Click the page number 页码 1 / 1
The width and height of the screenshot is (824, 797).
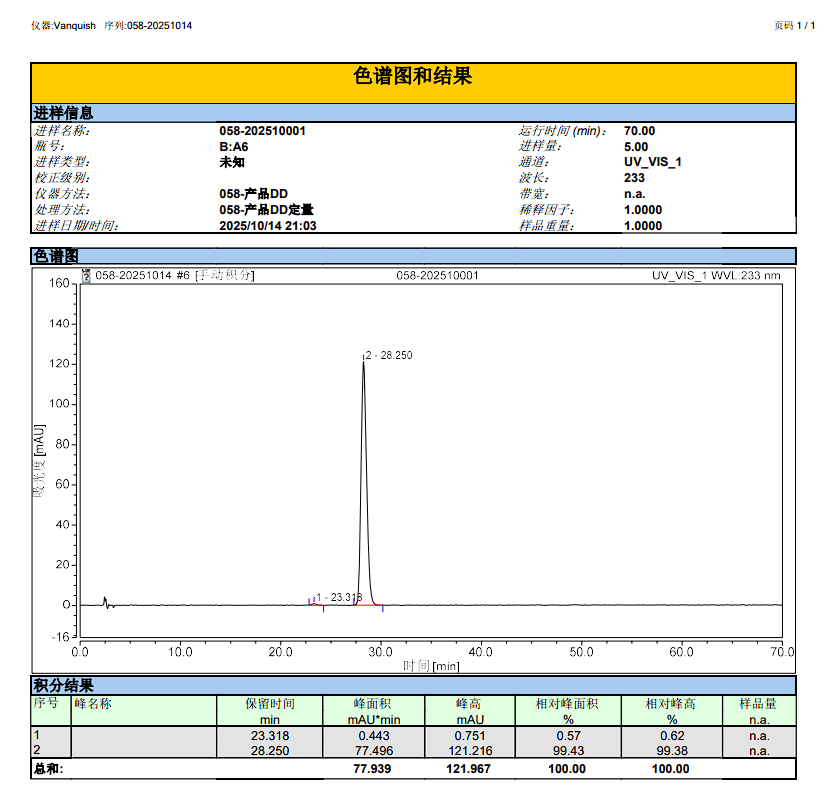coord(794,25)
